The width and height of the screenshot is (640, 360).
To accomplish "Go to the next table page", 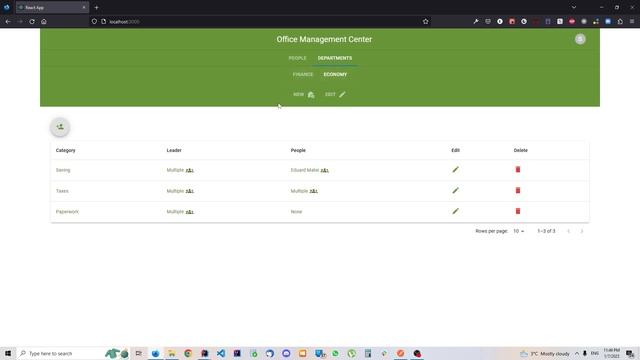I will [x=582, y=231].
